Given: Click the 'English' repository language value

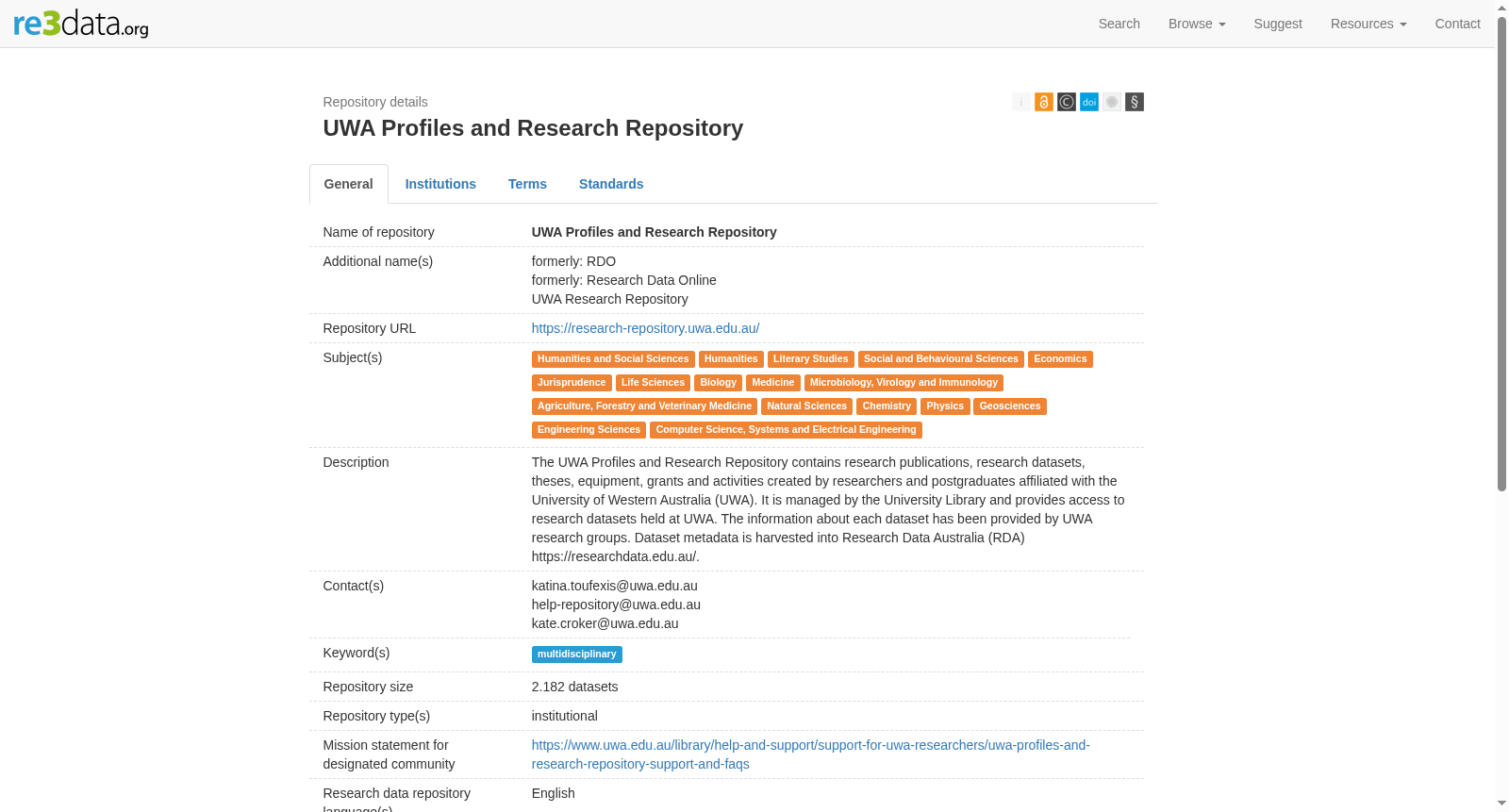Looking at the screenshot, I should pyautogui.click(x=554, y=793).
